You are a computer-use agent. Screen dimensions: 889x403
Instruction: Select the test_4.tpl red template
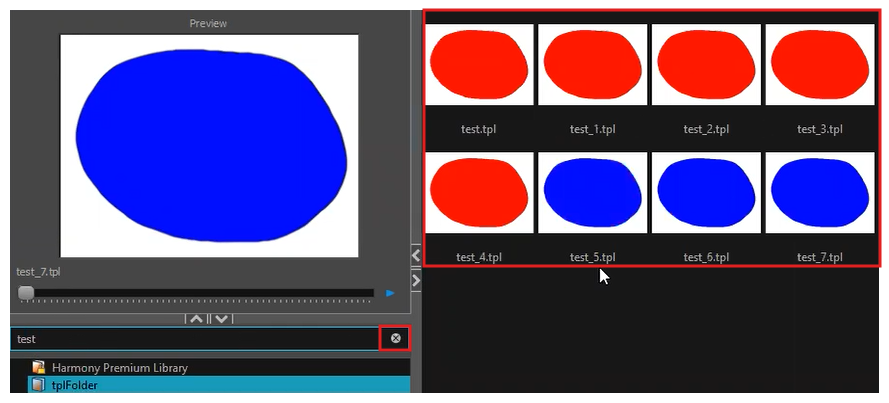(x=479, y=193)
